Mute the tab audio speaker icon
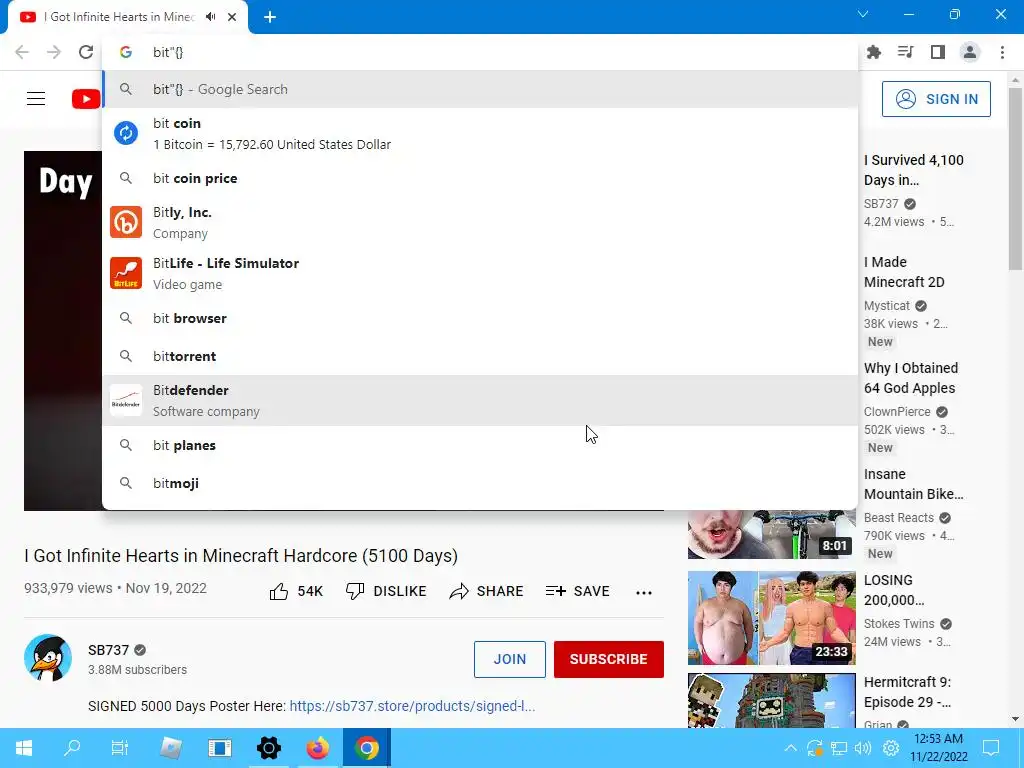 [210, 17]
